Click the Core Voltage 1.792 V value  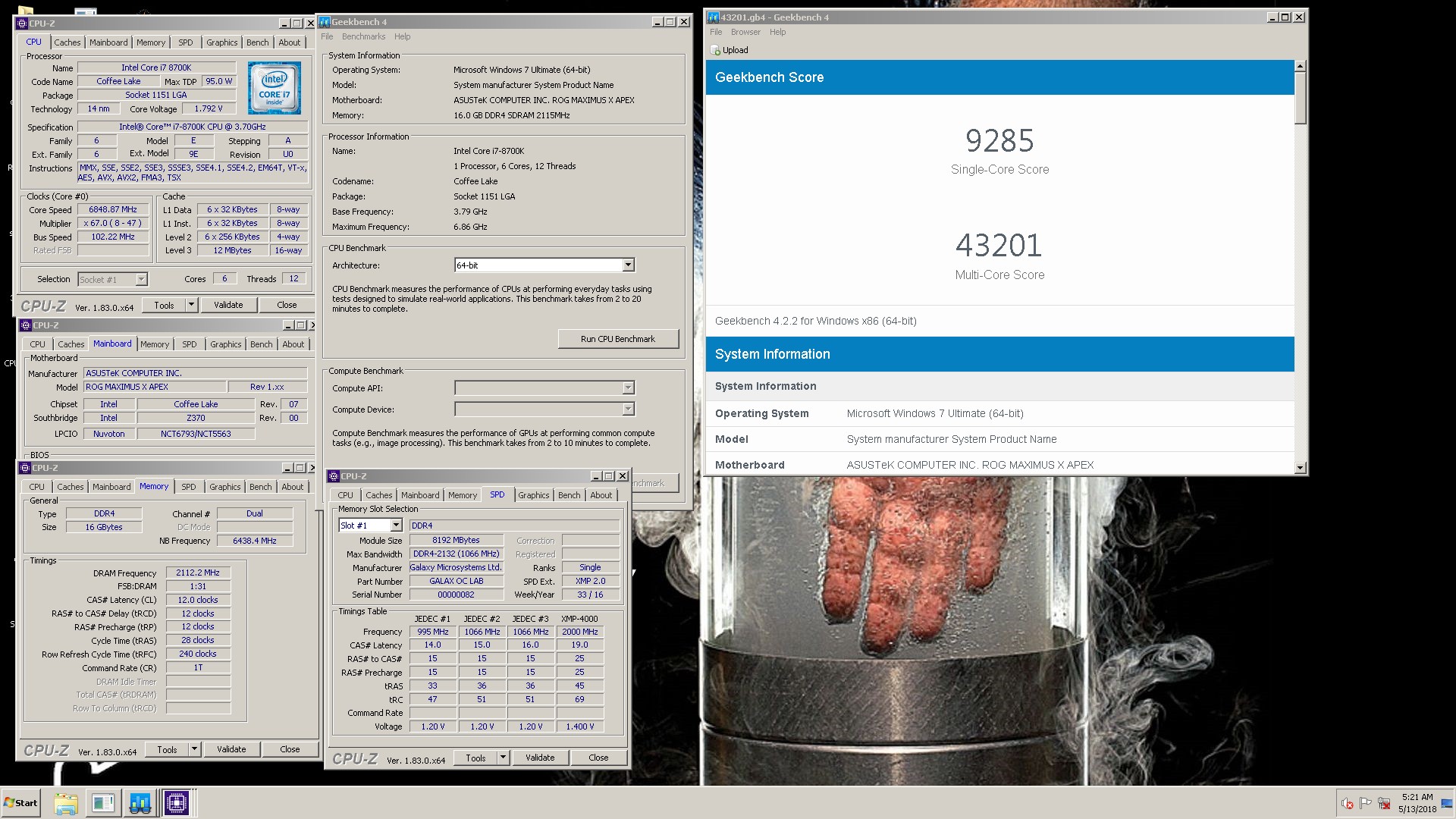point(209,109)
